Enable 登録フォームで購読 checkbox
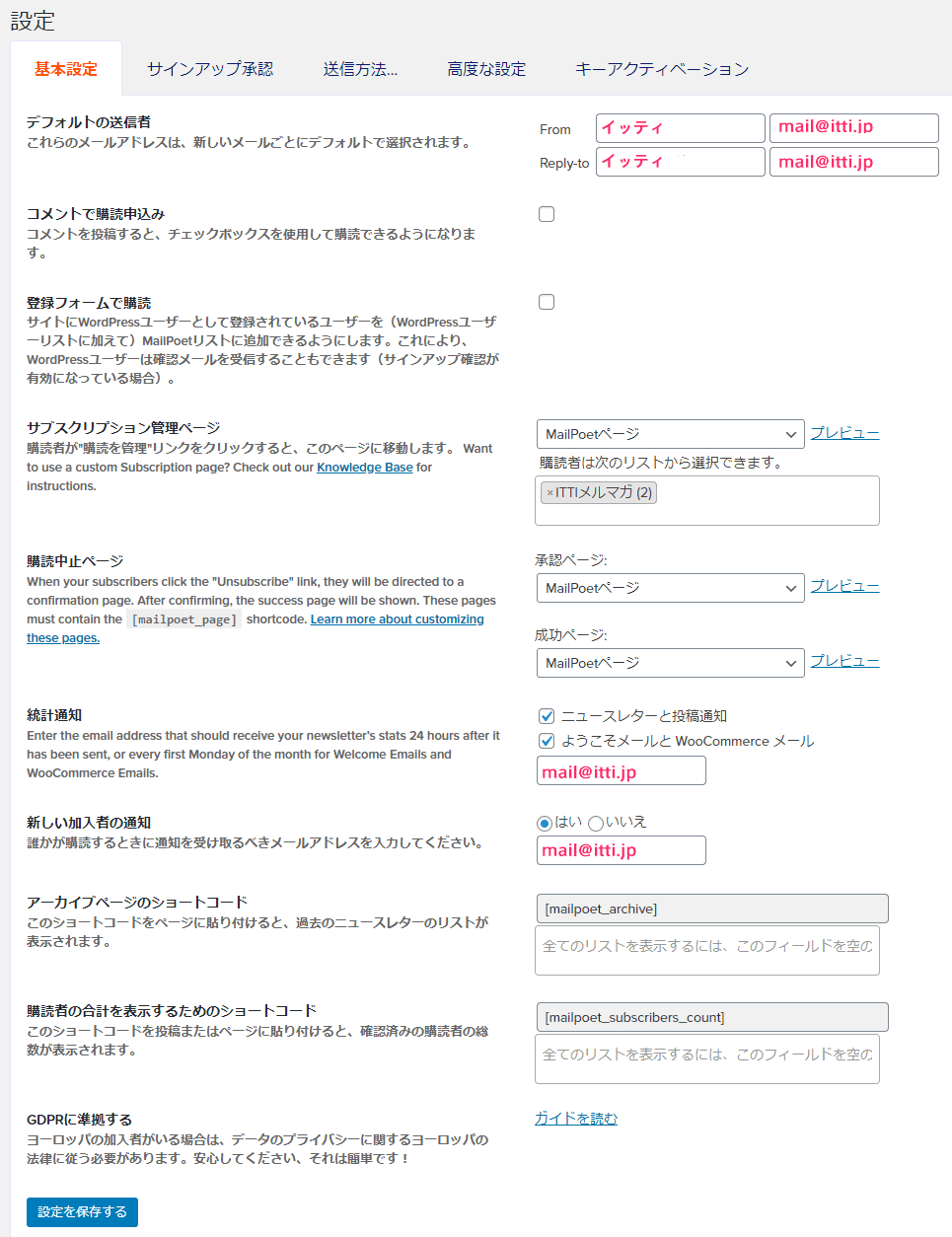The height and width of the screenshot is (1237, 952). coord(547,302)
